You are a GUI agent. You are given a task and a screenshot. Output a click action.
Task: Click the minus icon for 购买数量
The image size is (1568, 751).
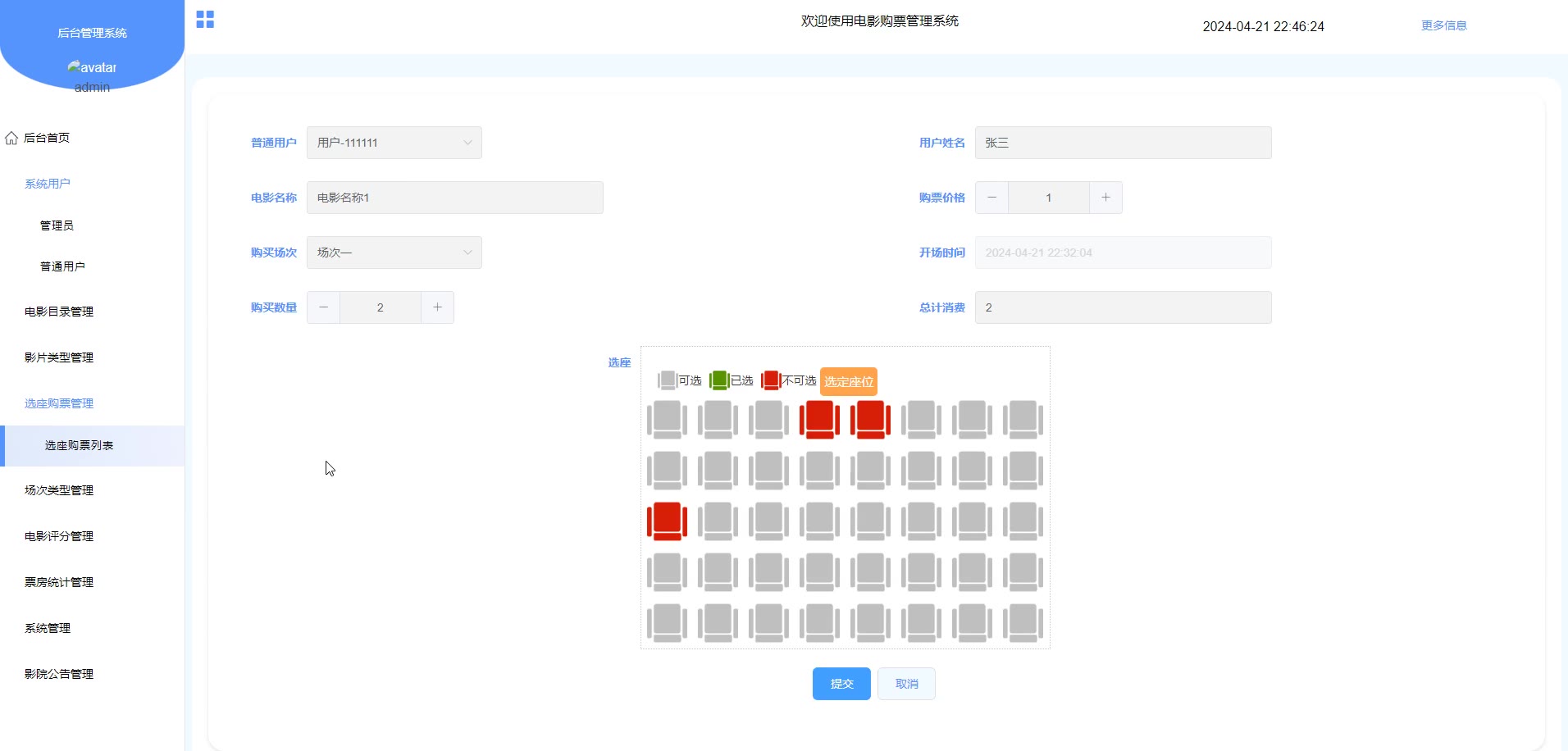click(x=324, y=307)
